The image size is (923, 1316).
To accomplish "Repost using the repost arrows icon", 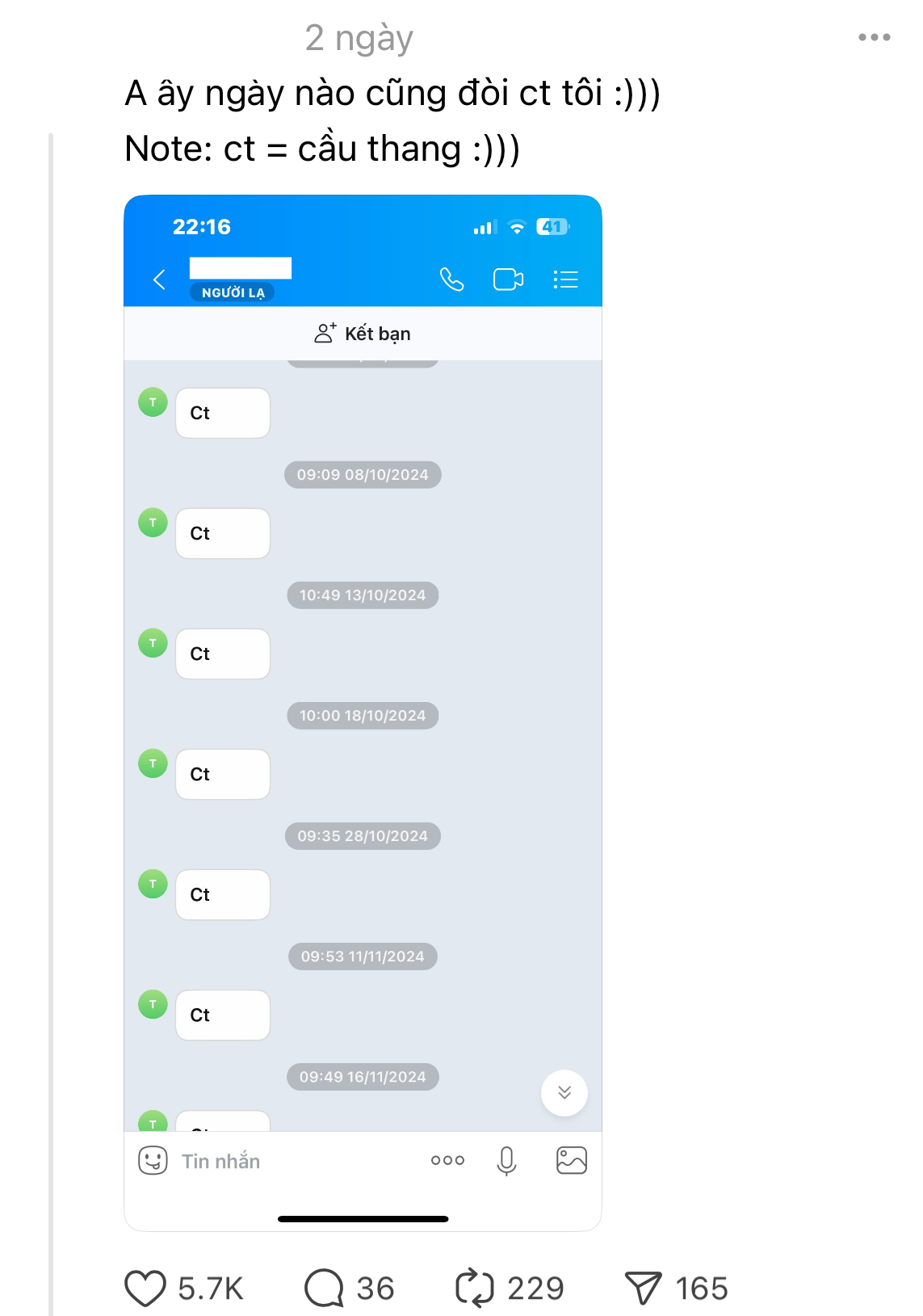I will 474,1288.
